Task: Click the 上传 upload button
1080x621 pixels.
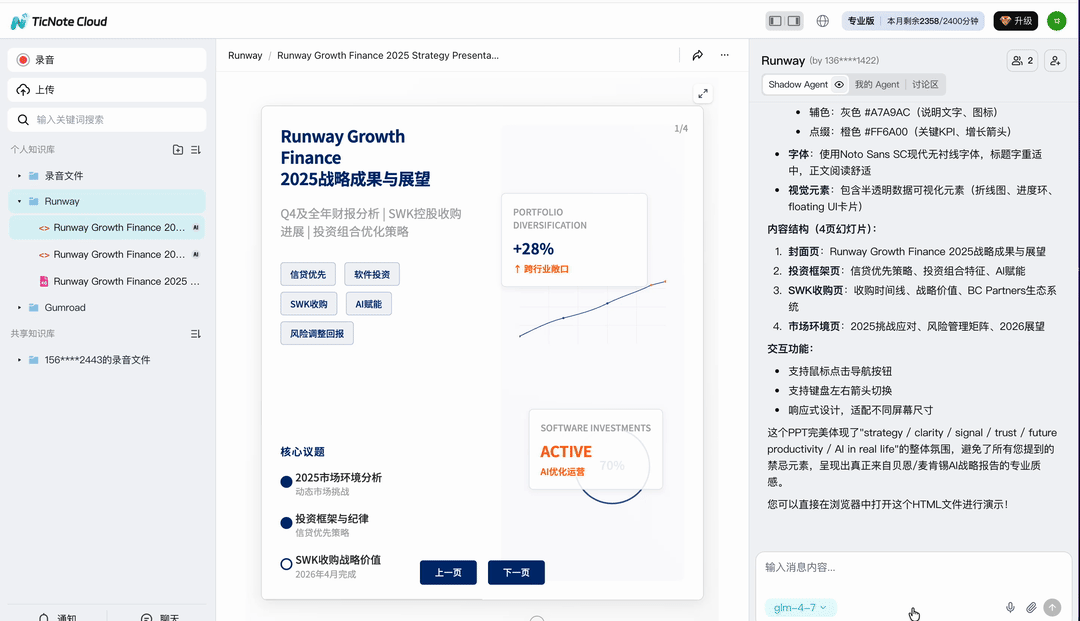Action: click(x=107, y=90)
